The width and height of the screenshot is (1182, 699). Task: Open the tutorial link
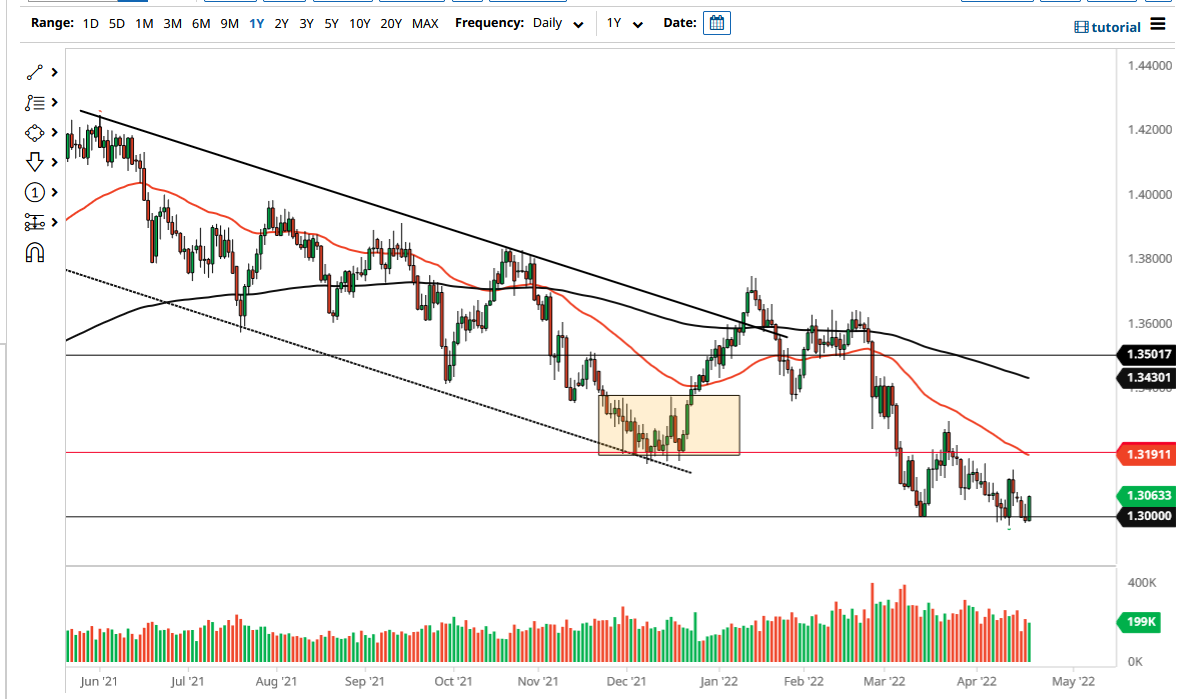(1107, 27)
